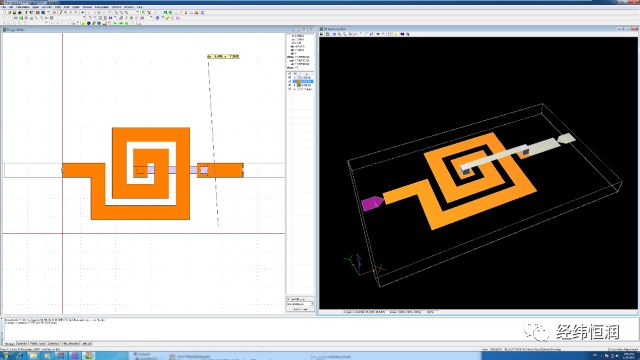This screenshot has height=360, width=640.
Task: Click the dark binoculars icon in 3D view toolbar
Action: point(402,34)
